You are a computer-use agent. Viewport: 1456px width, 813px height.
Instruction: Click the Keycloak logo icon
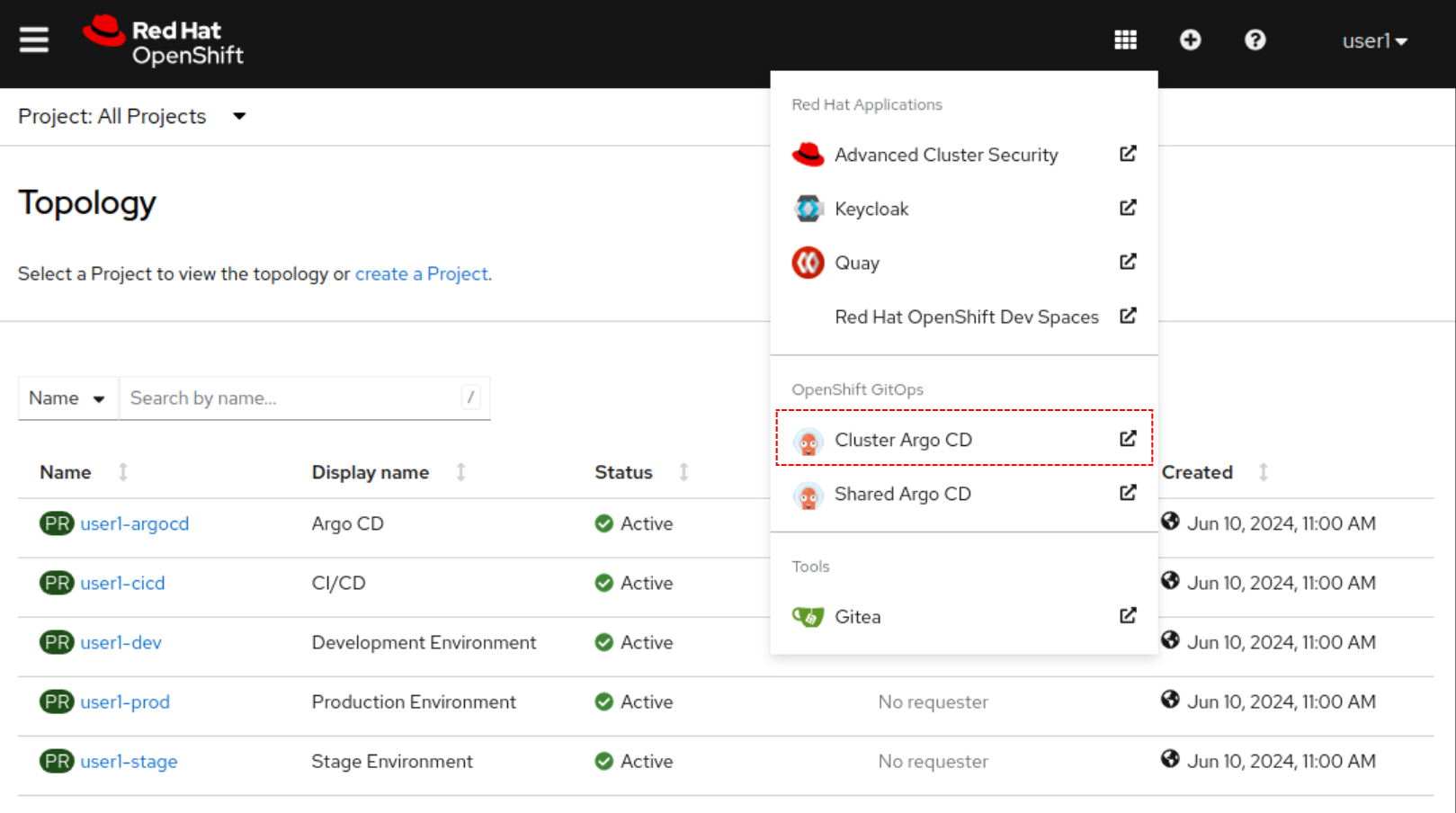coord(808,209)
